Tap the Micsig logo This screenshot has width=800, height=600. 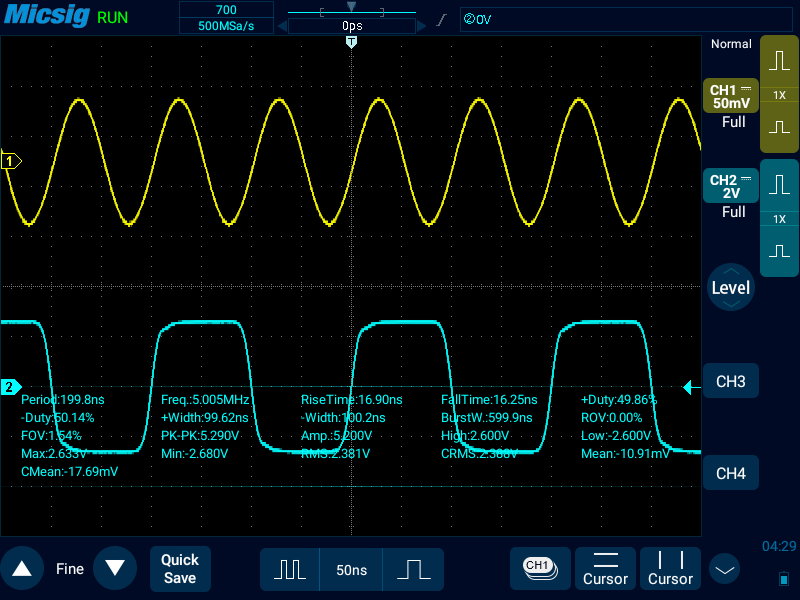pyautogui.click(x=47, y=15)
